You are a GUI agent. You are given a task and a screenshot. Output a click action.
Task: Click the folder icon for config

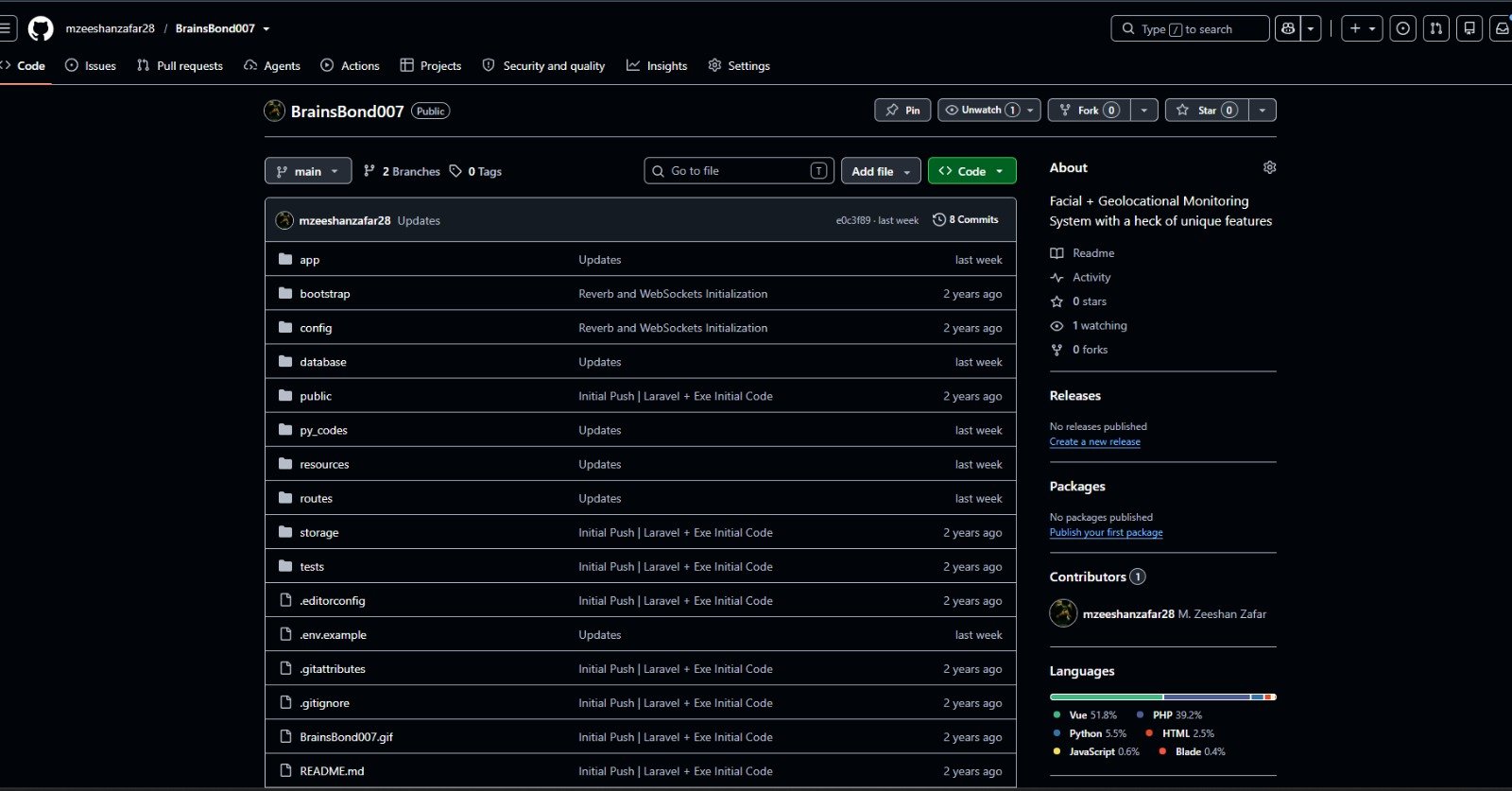(x=285, y=327)
